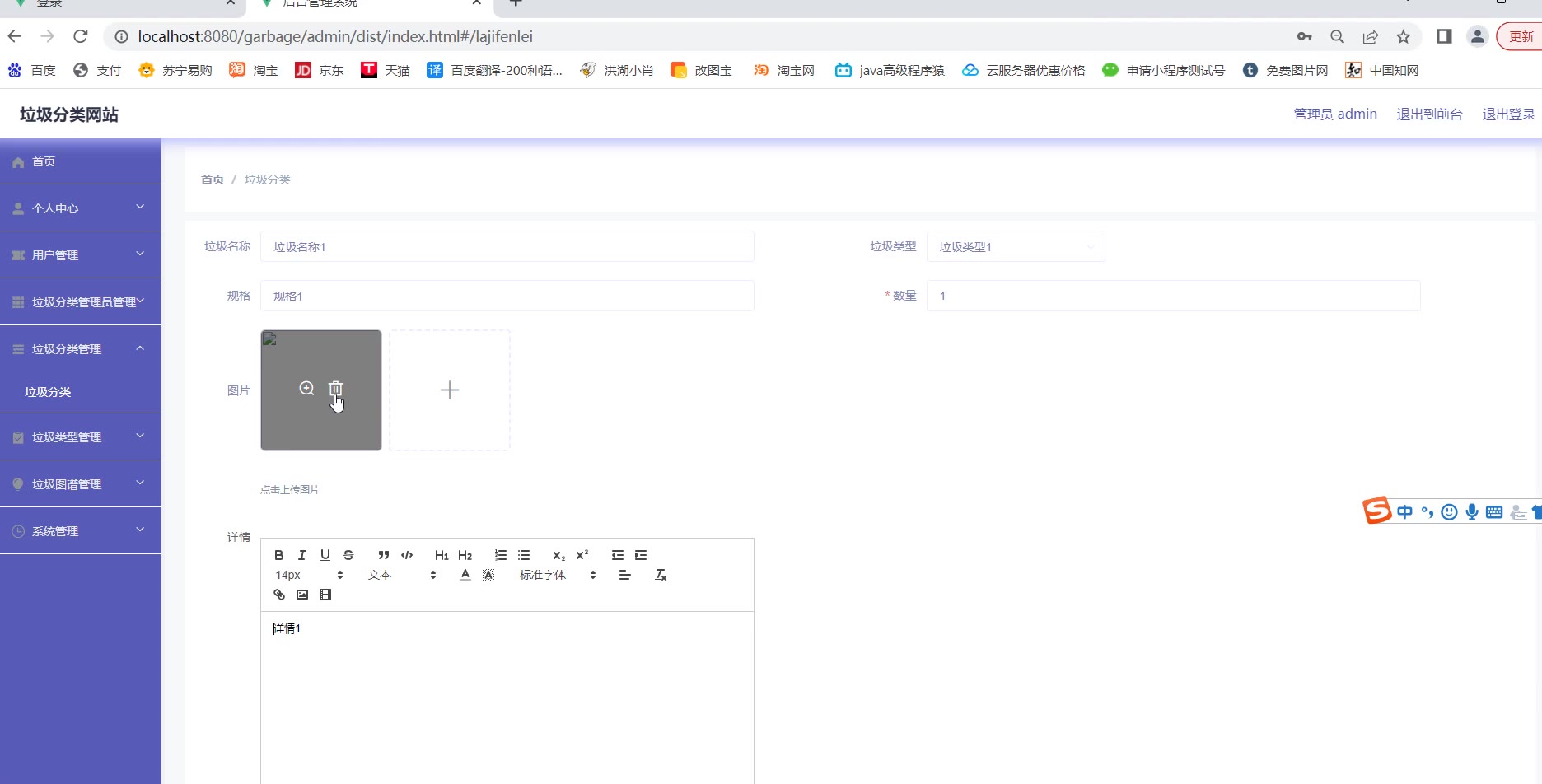
Task: Open the text color picker
Action: (465, 575)
